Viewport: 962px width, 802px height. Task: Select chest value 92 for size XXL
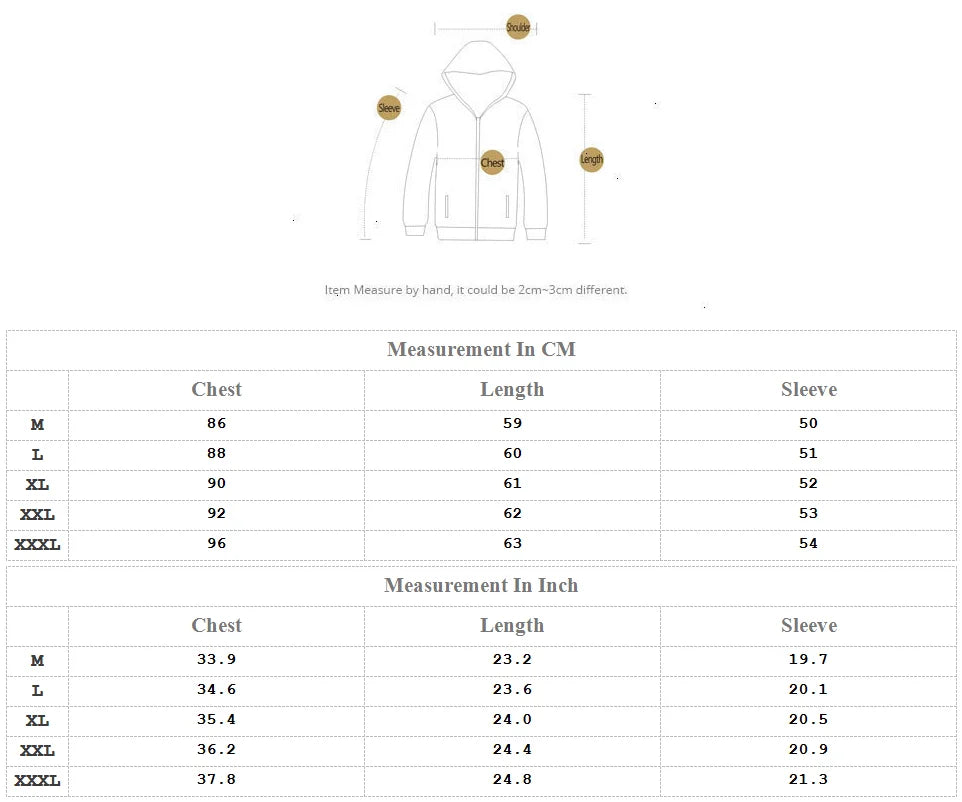[217, 514]
